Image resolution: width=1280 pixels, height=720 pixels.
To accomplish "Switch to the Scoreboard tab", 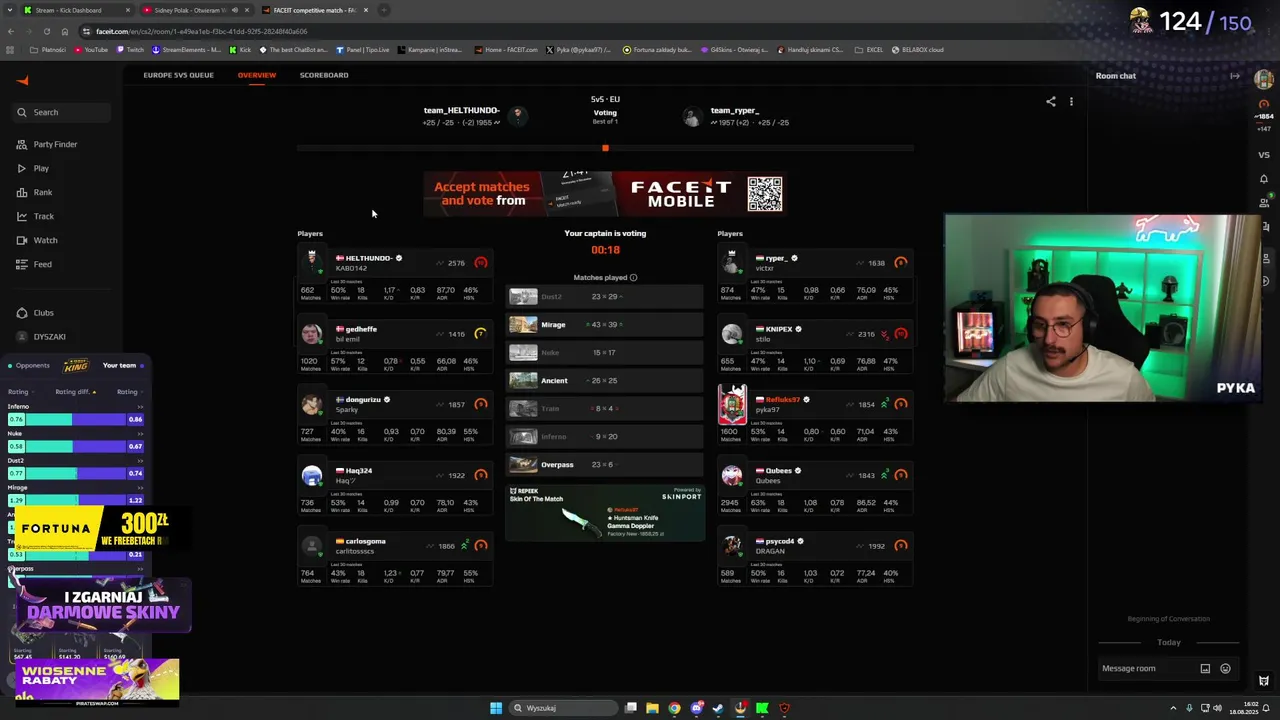I will [324, 75].
